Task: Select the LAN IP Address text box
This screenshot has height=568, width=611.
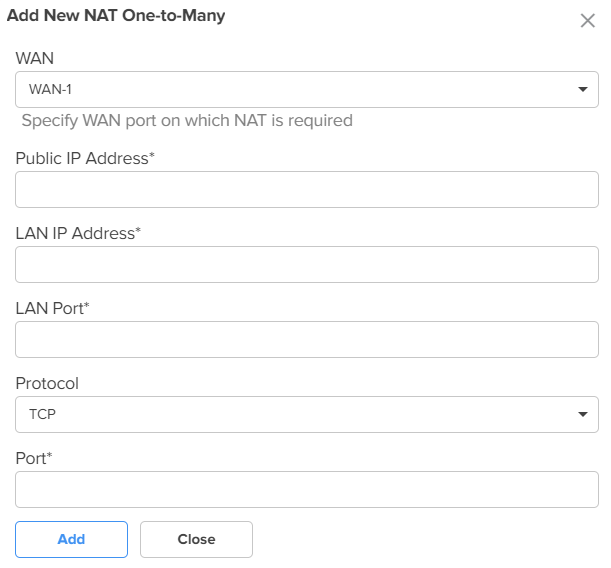Action: (x=307, y=264)
